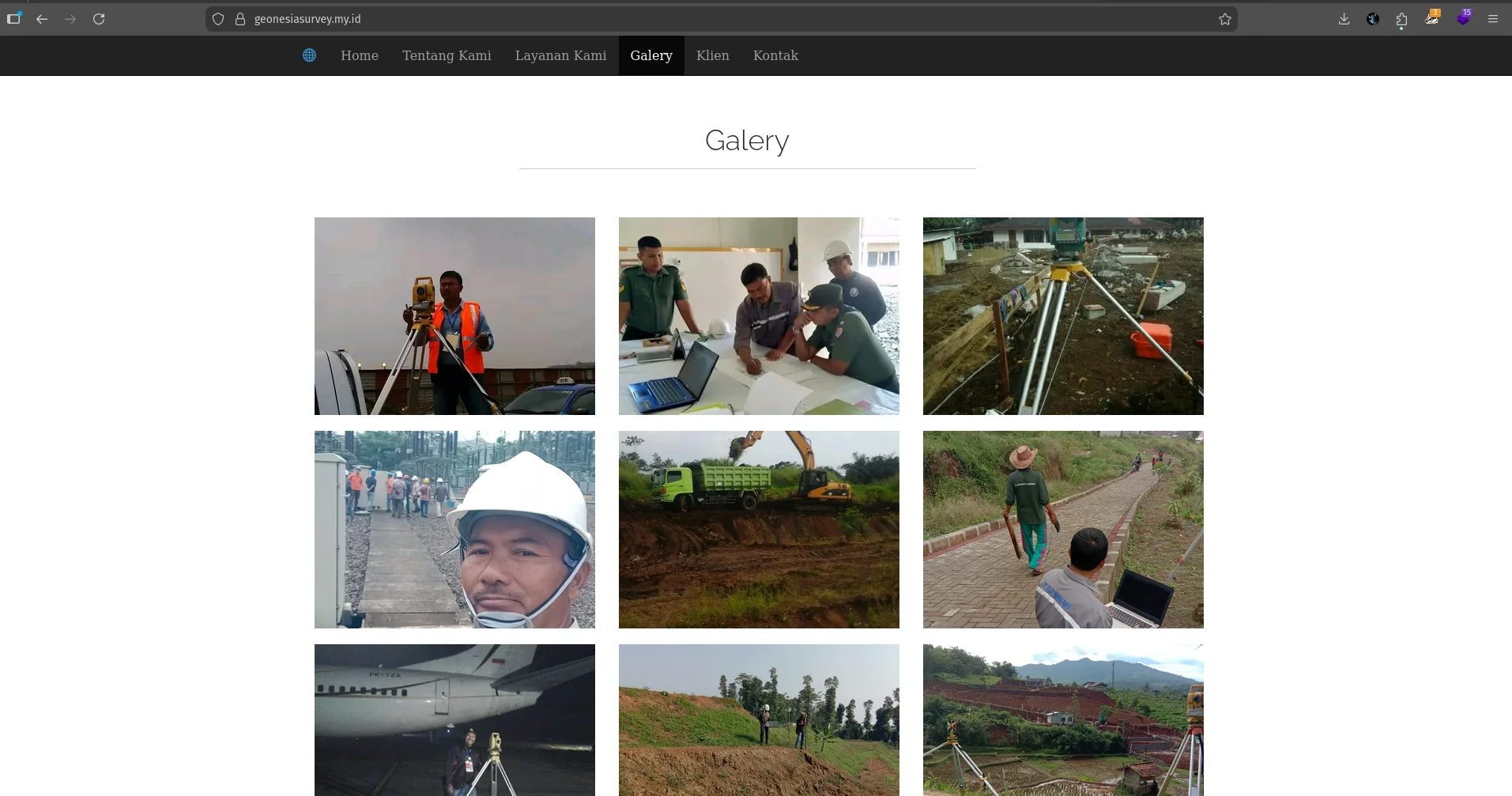
Task: Open tracking protection shield icon
Action: tap(219, 19)
